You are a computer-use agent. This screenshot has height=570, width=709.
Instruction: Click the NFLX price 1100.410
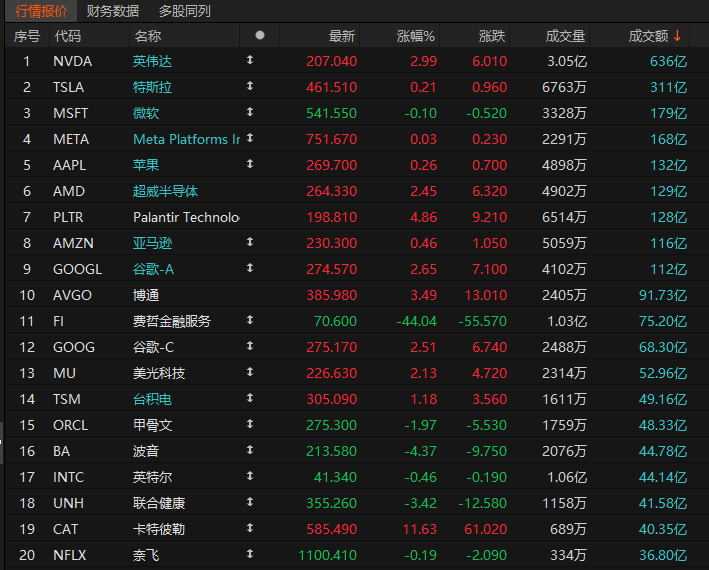(x=328, y=555)
